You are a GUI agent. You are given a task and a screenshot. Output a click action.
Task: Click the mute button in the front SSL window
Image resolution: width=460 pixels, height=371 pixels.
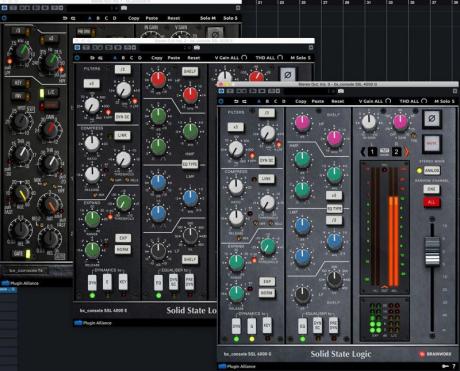click(432, 143)
